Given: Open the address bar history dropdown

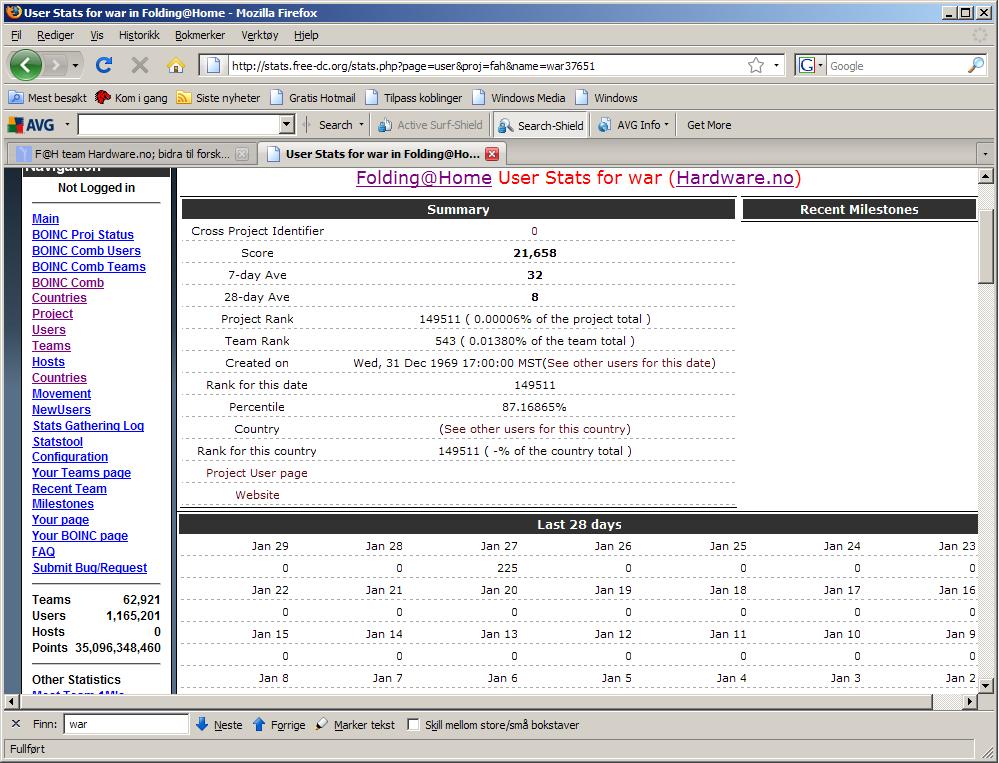Looking at the screenshot, I should (x=776, y=65).
